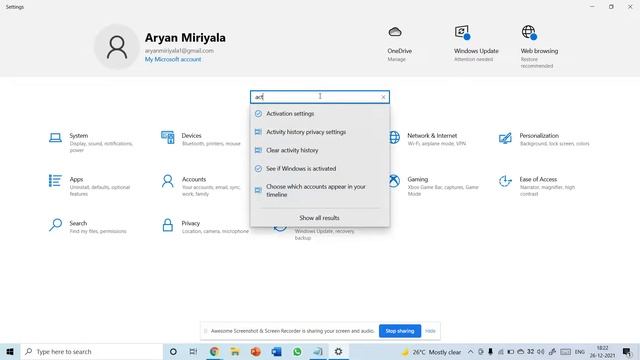Open the notification center icon
This screenshot has height=360, width=640.
tap(627, 352)
